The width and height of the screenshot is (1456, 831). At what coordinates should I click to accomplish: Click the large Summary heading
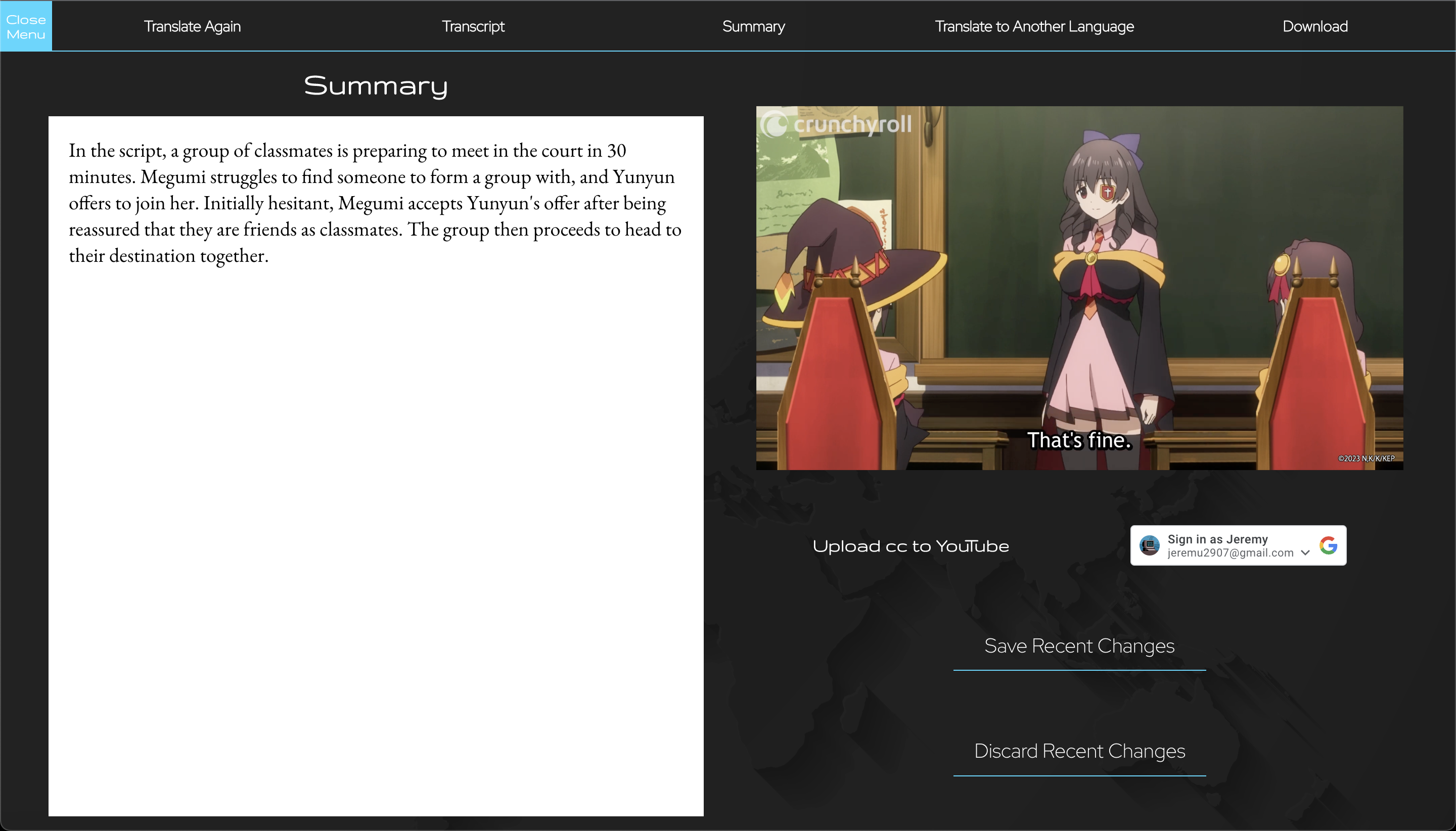376,85
